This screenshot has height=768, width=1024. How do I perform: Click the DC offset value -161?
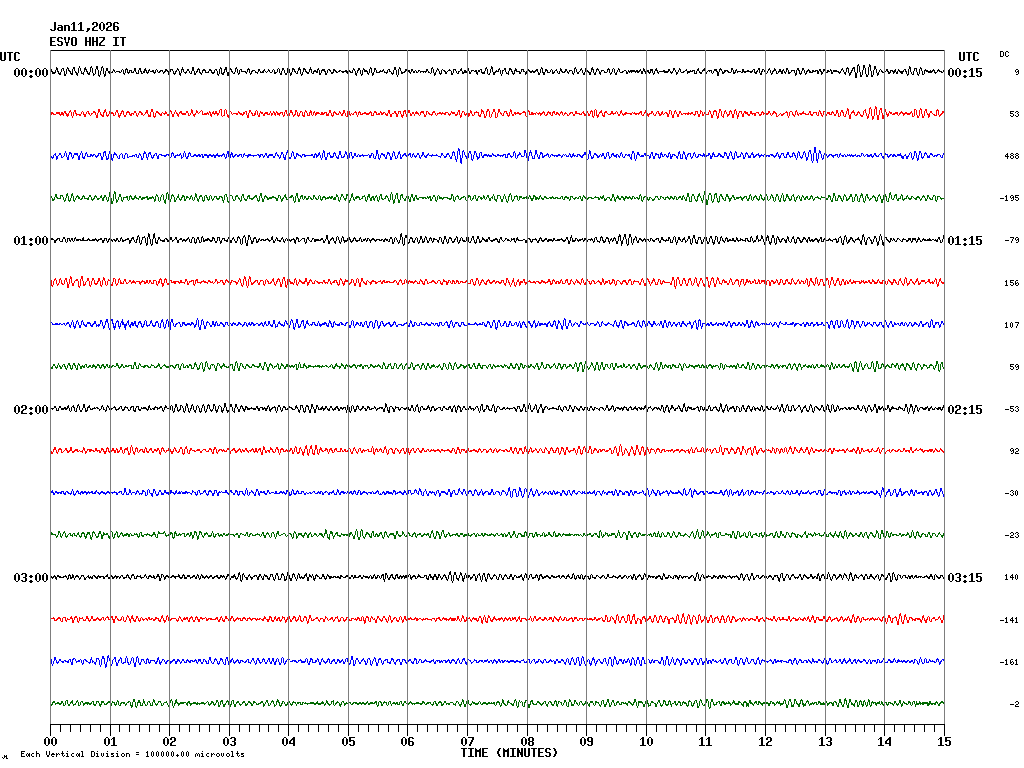click(1009, 662)
